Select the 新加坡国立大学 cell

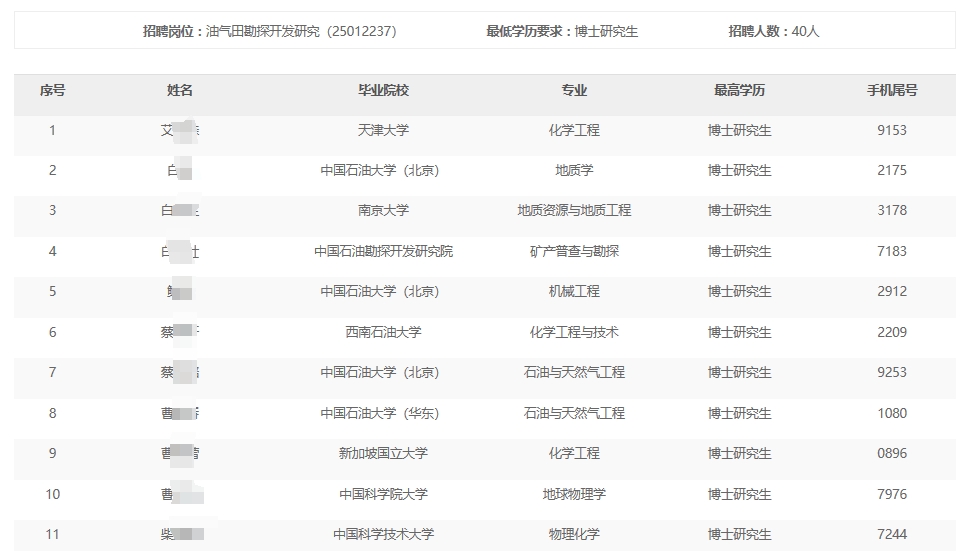pos(383,453)
